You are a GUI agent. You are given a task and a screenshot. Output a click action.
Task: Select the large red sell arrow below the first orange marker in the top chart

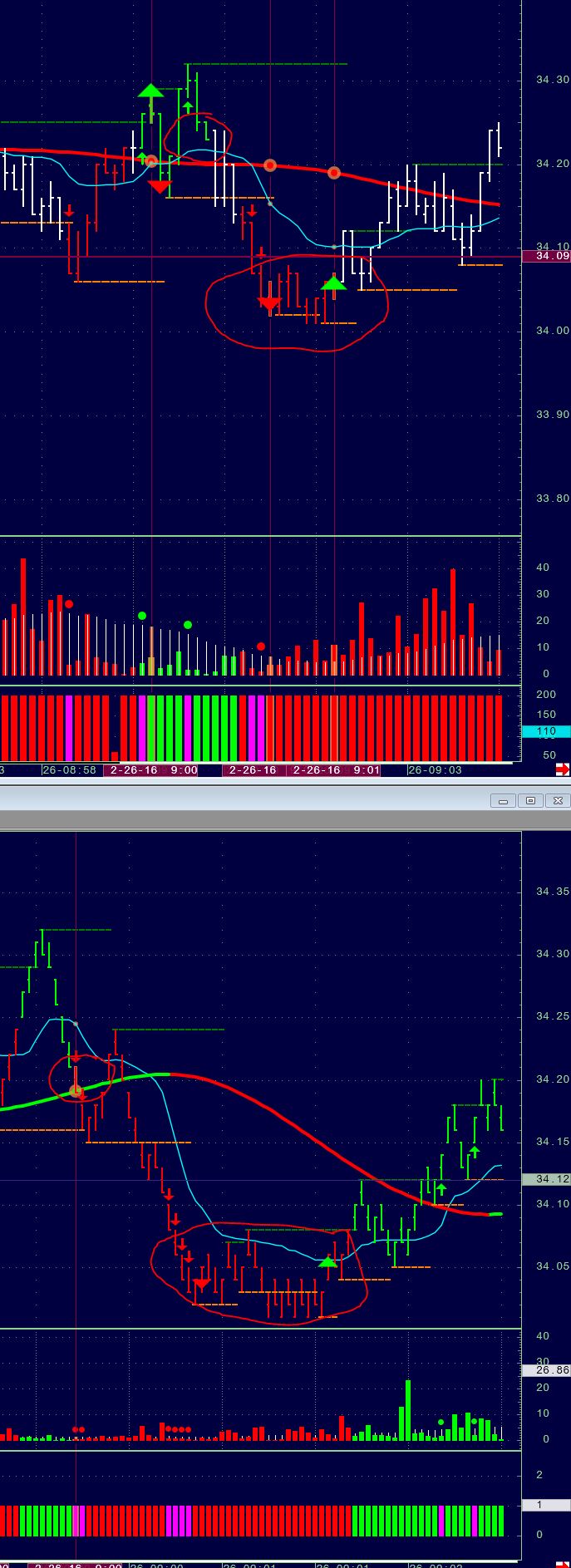point(160,187)
